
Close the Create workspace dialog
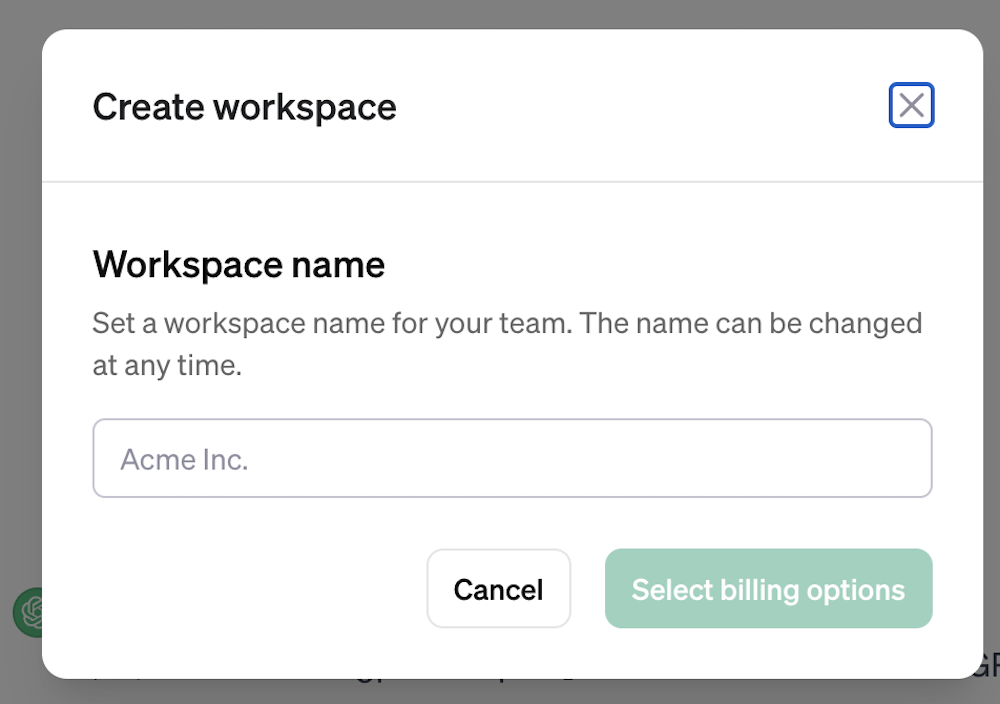point(911,105)
